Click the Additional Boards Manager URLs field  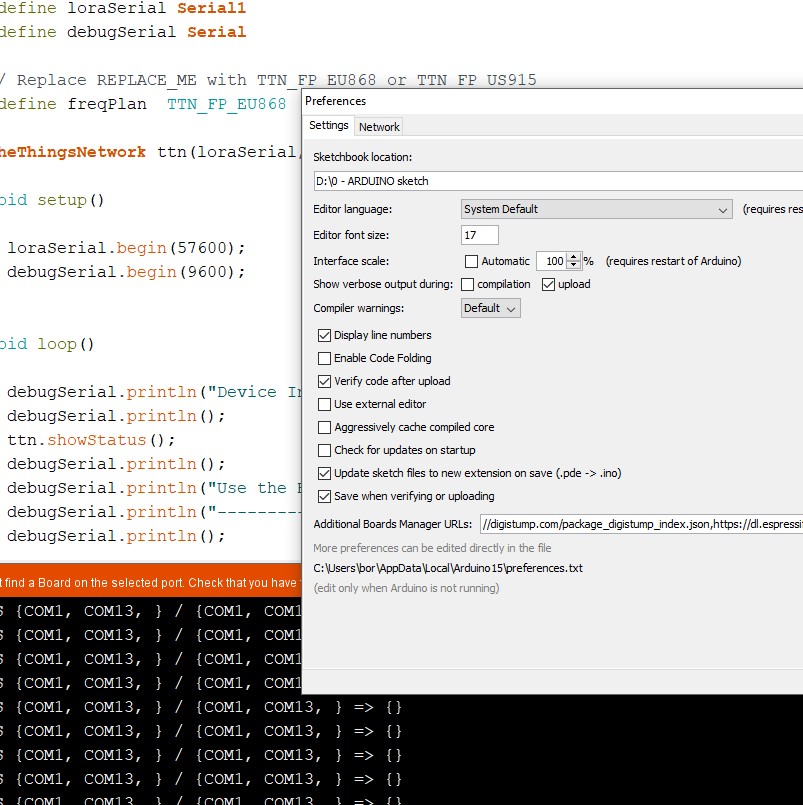641,524
